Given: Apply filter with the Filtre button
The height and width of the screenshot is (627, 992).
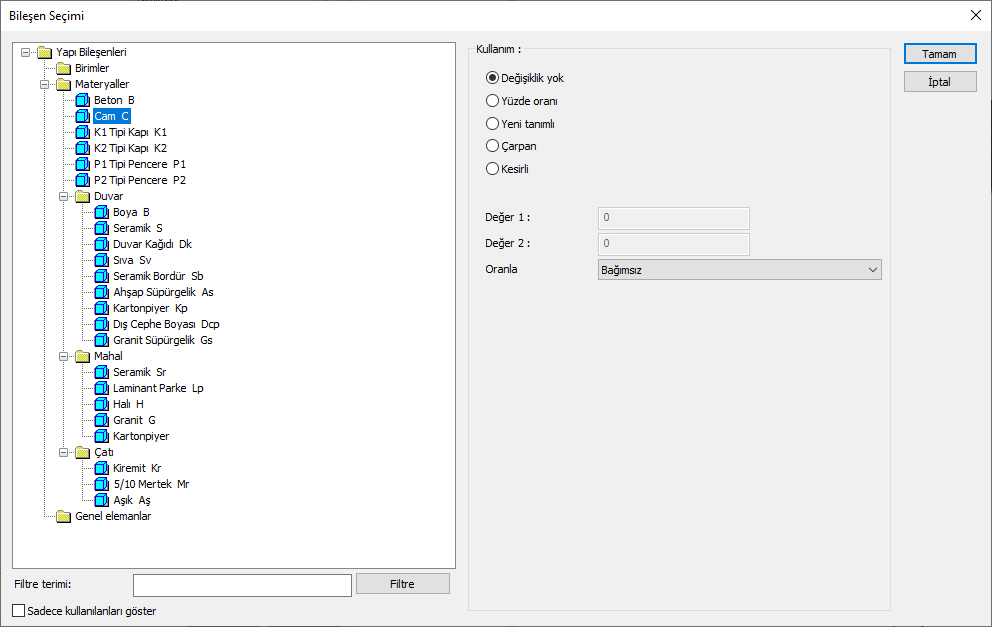Looking at the screenshot, I should (x=402, y=584).
